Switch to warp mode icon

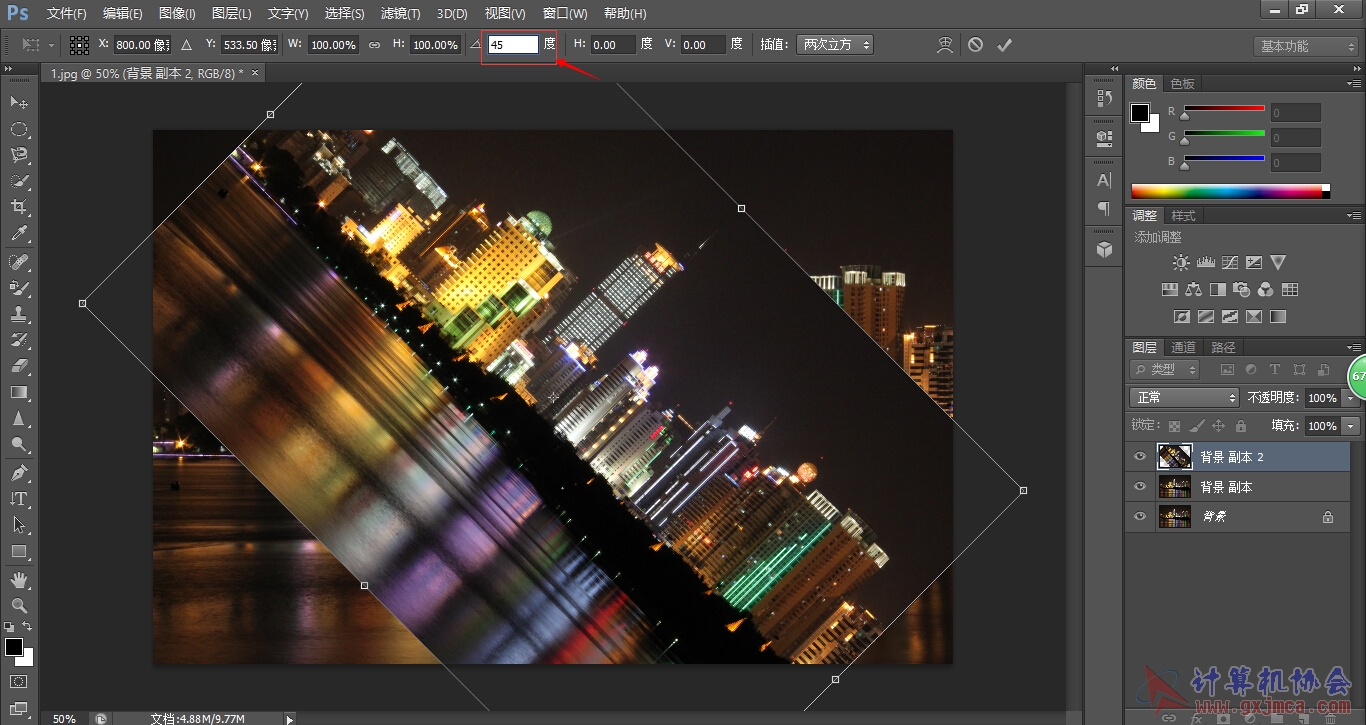[945, 45]
